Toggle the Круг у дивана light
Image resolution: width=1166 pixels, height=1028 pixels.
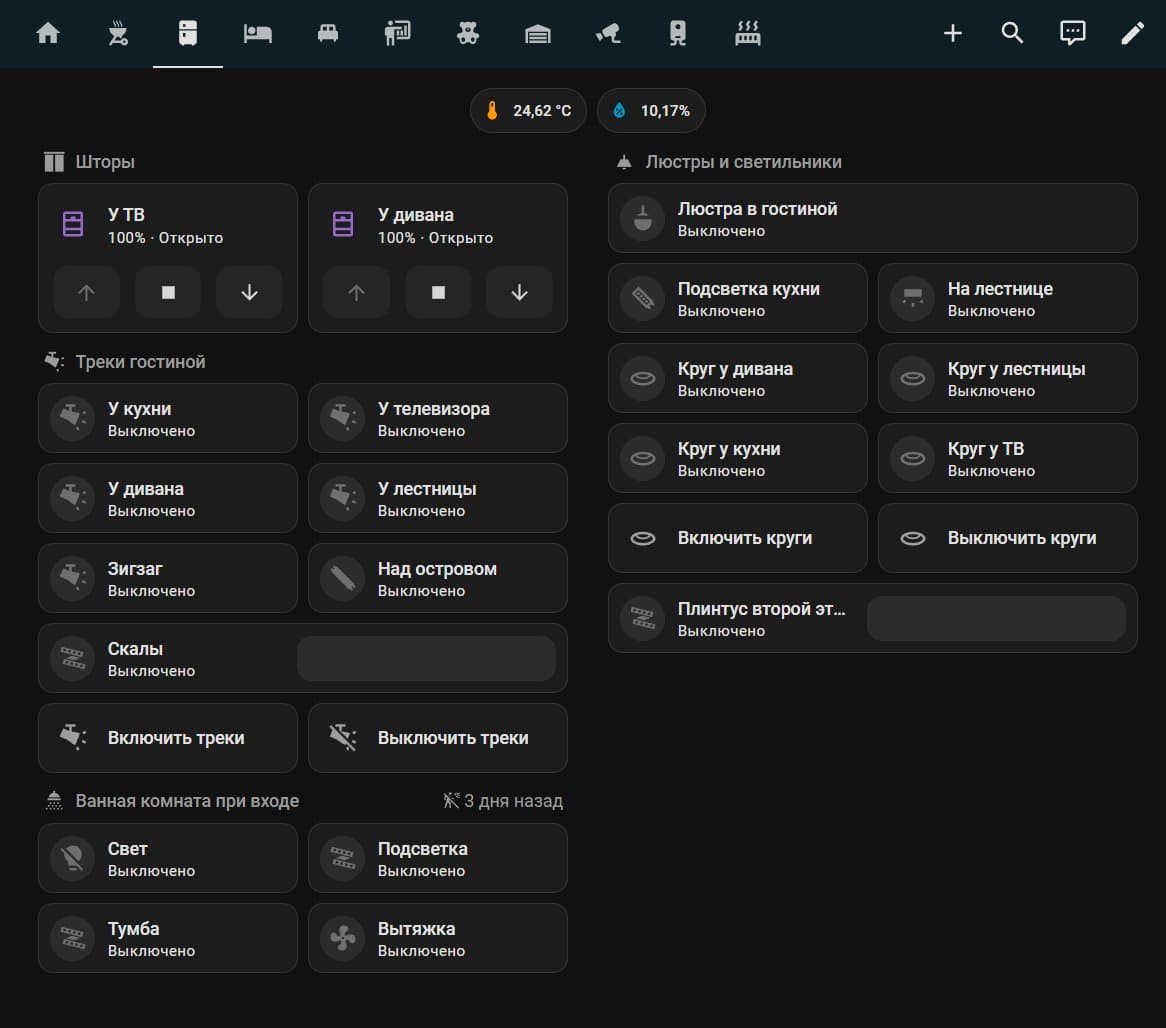(737, 378)
